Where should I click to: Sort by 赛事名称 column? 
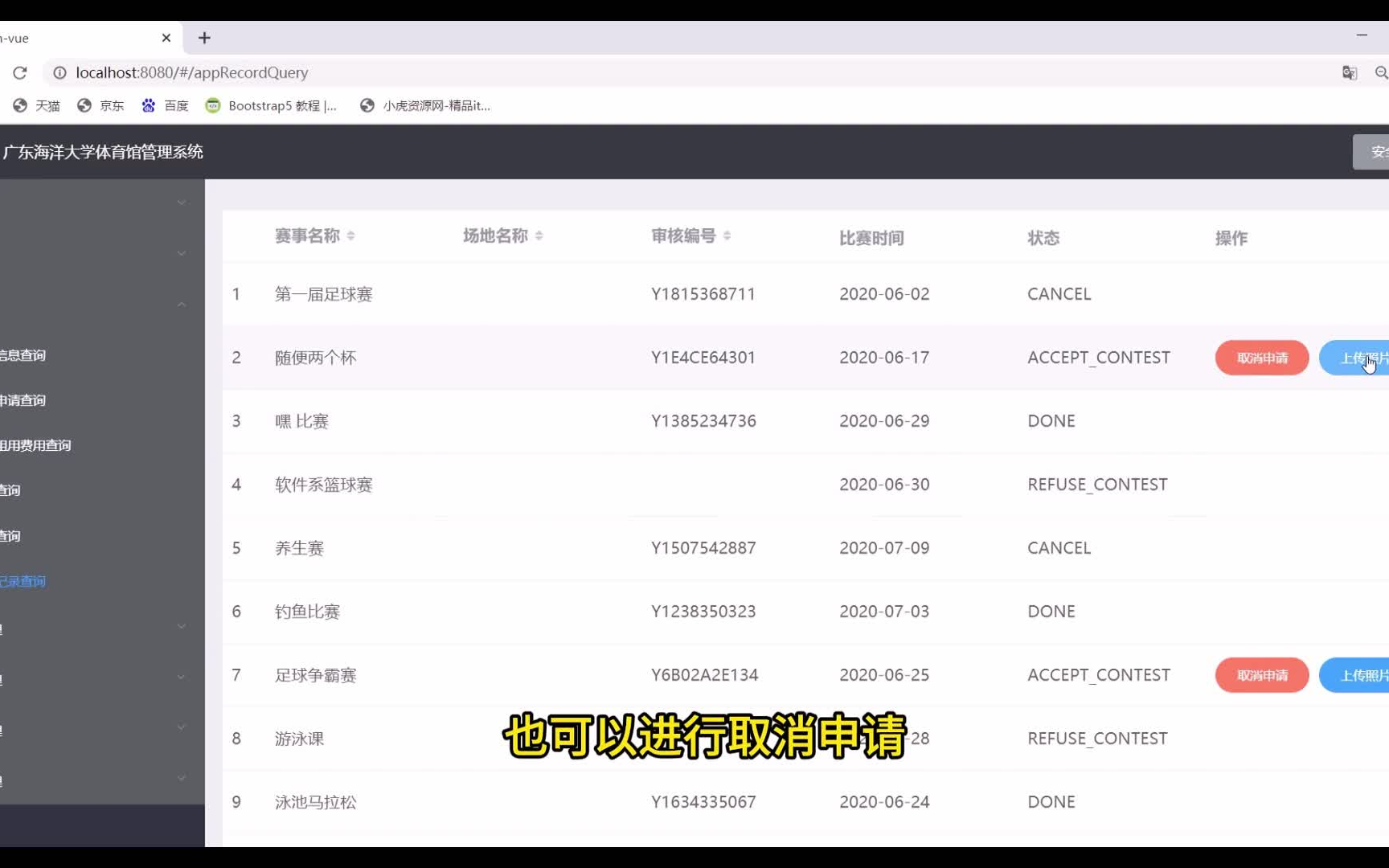tap(350, 235)
